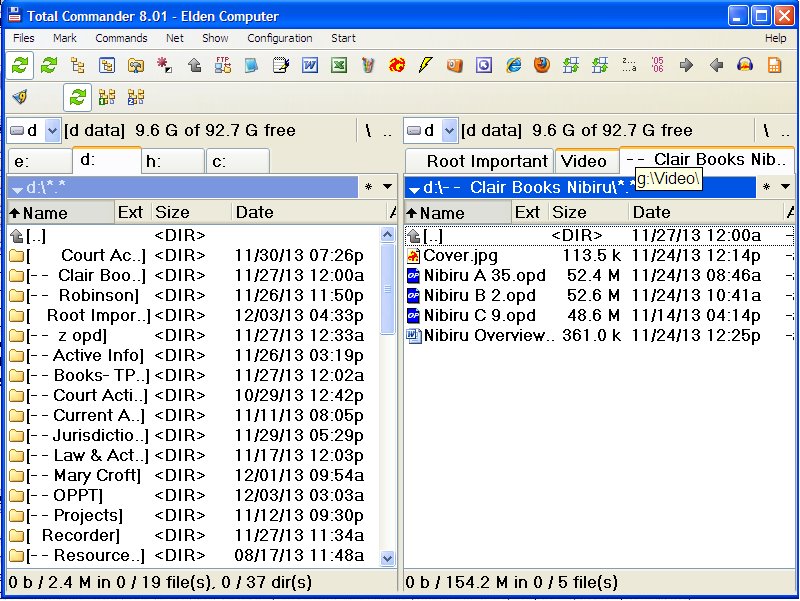Open the Mark menu
800x601 pixels.
pos(65,38)
